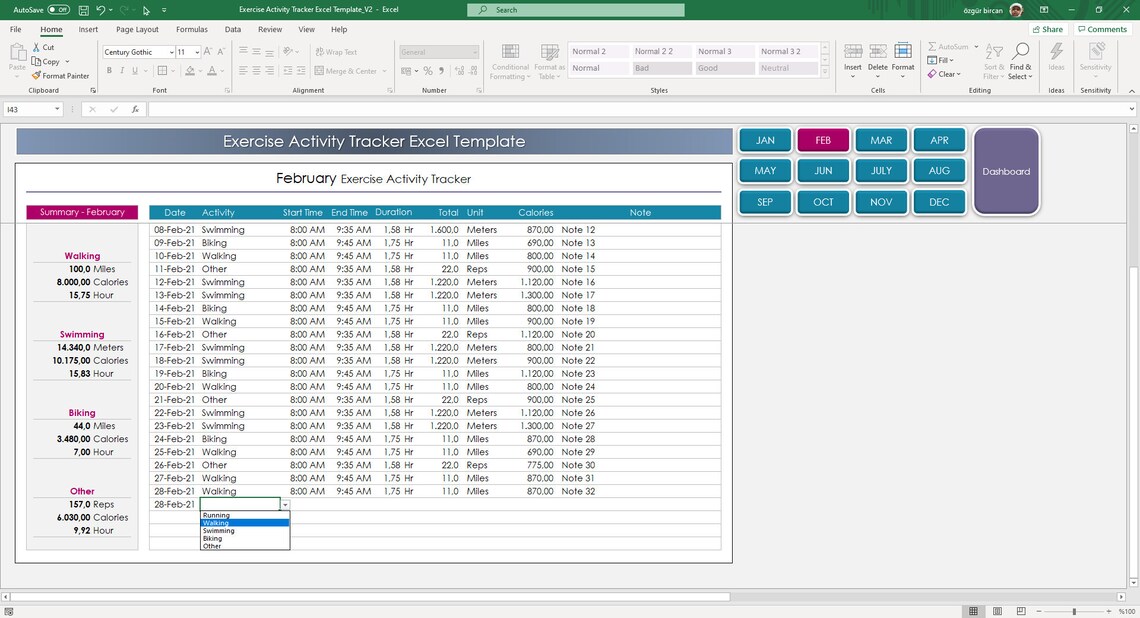This screenshot has width=1140, height=618.
Task: Switch to the Formulas ribbon tab
Action: tap(191, 29)
